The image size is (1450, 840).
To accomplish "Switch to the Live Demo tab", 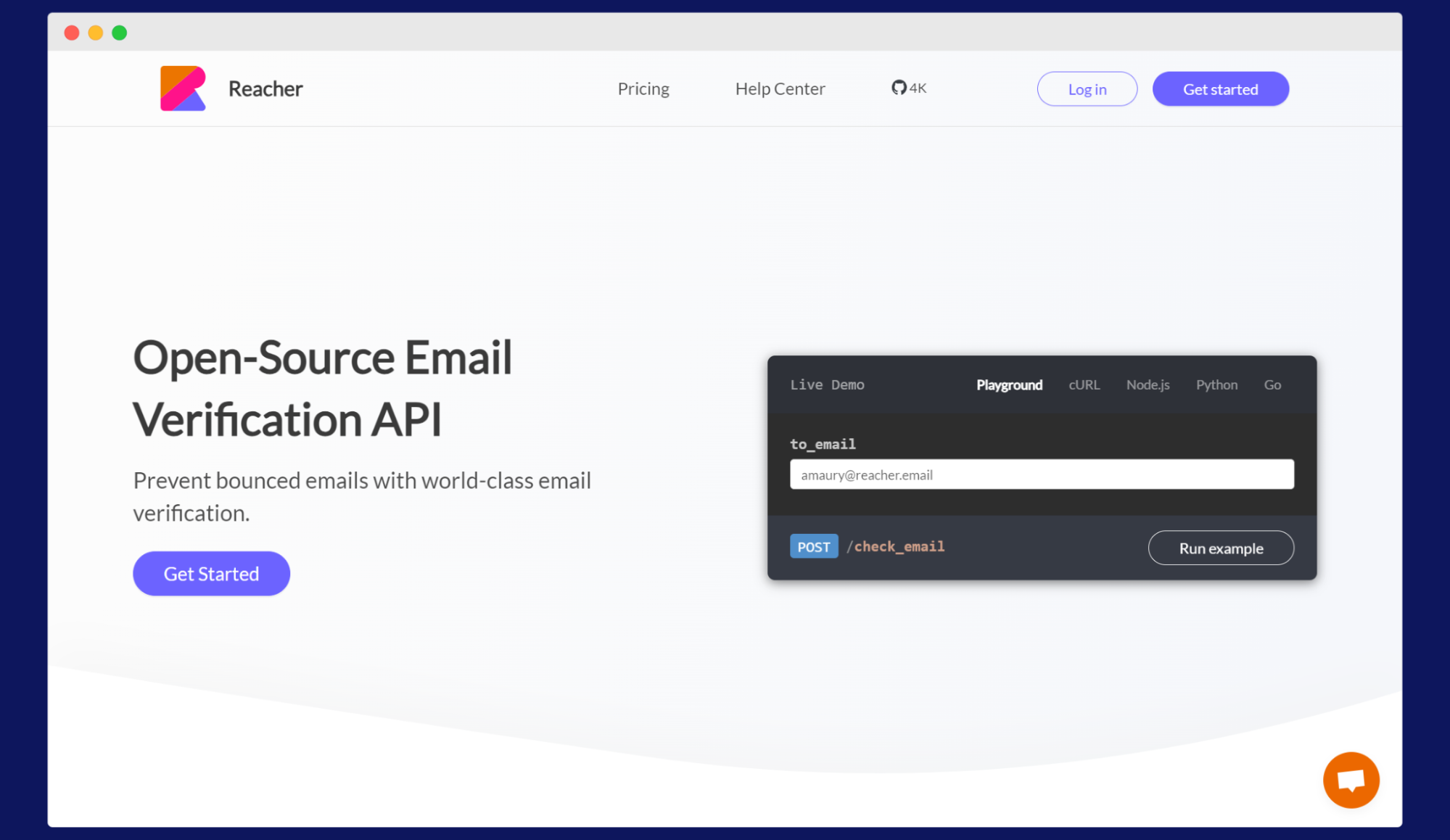I will tap(828, 384).
